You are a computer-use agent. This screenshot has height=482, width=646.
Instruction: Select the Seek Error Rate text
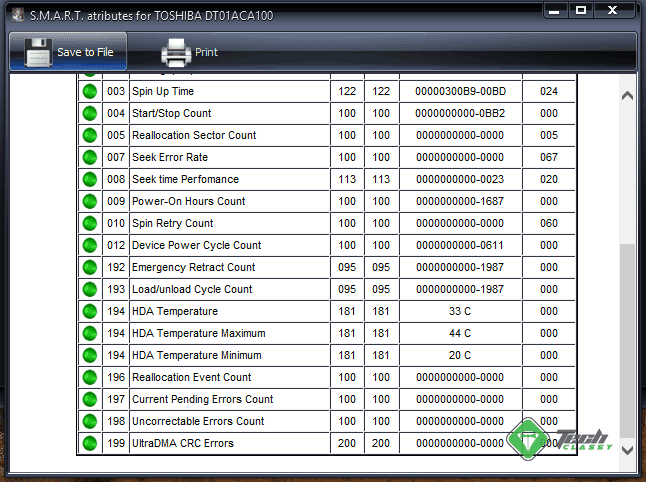pyautogui.click(x=170, y=157)
